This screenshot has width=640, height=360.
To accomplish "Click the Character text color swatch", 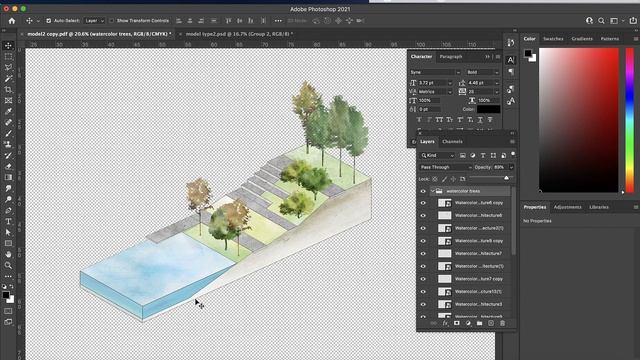I will [489, 109].
